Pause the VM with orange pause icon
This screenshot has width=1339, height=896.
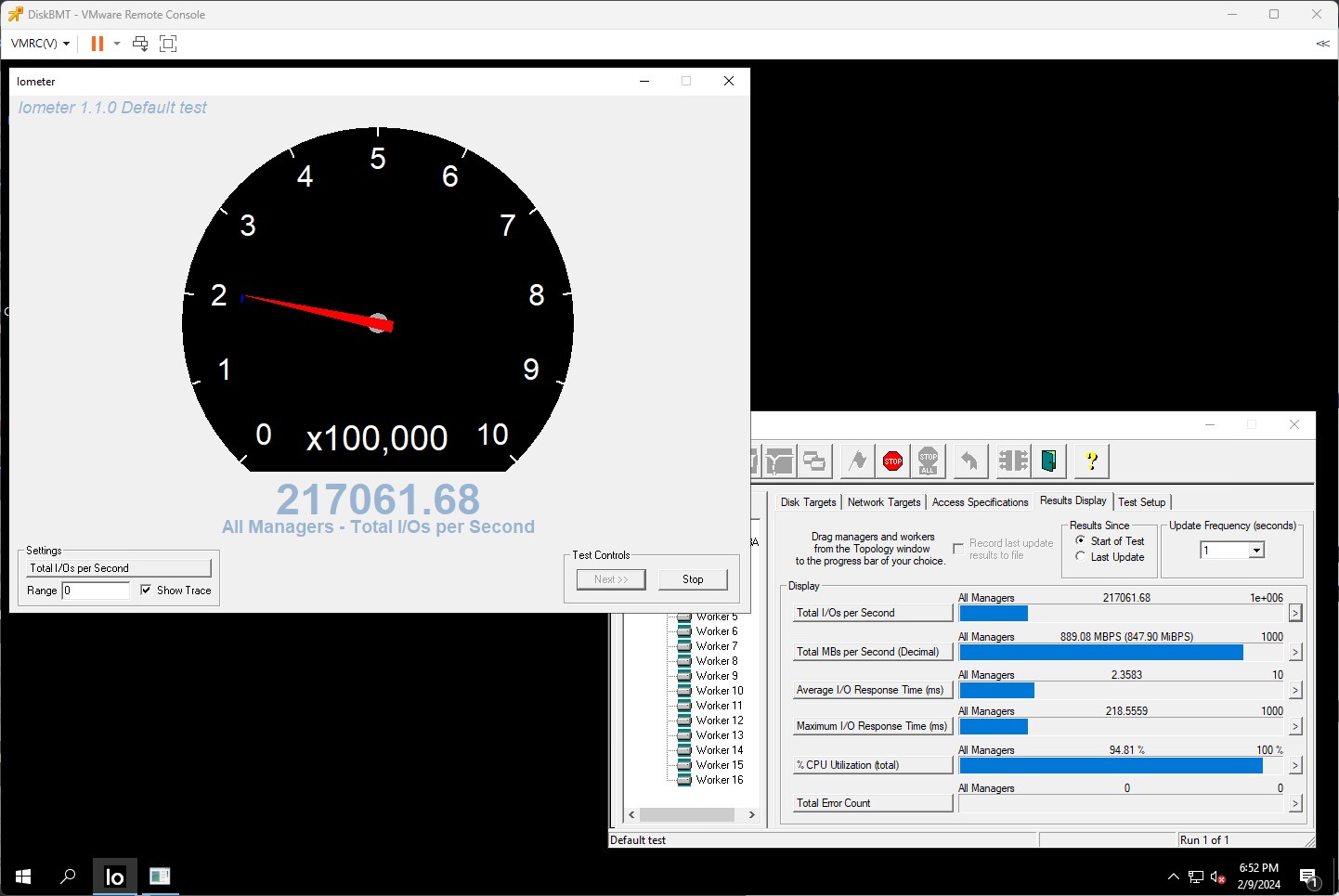(x=97, y=44)
